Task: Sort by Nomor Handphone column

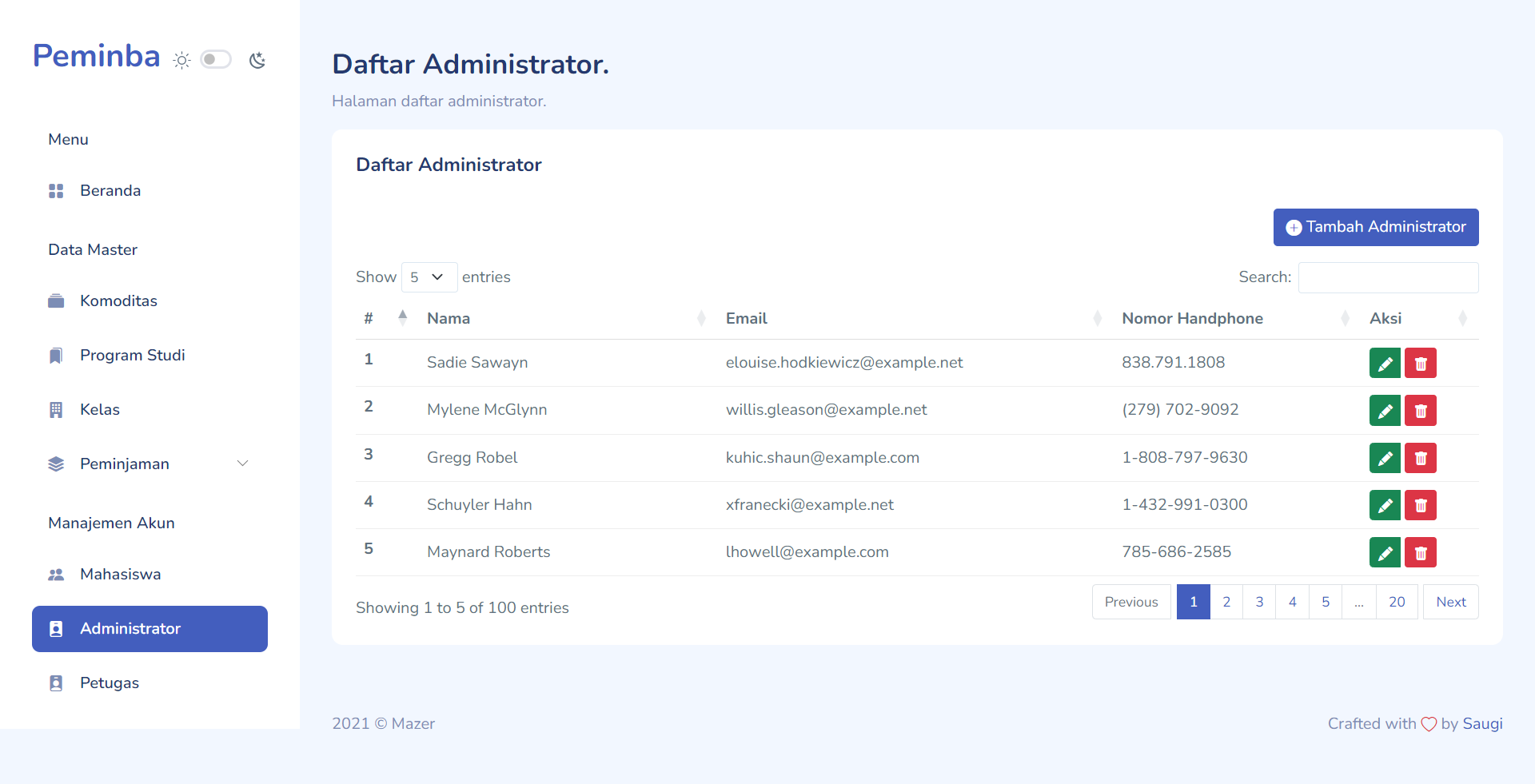Action: tap(1238, 318)
